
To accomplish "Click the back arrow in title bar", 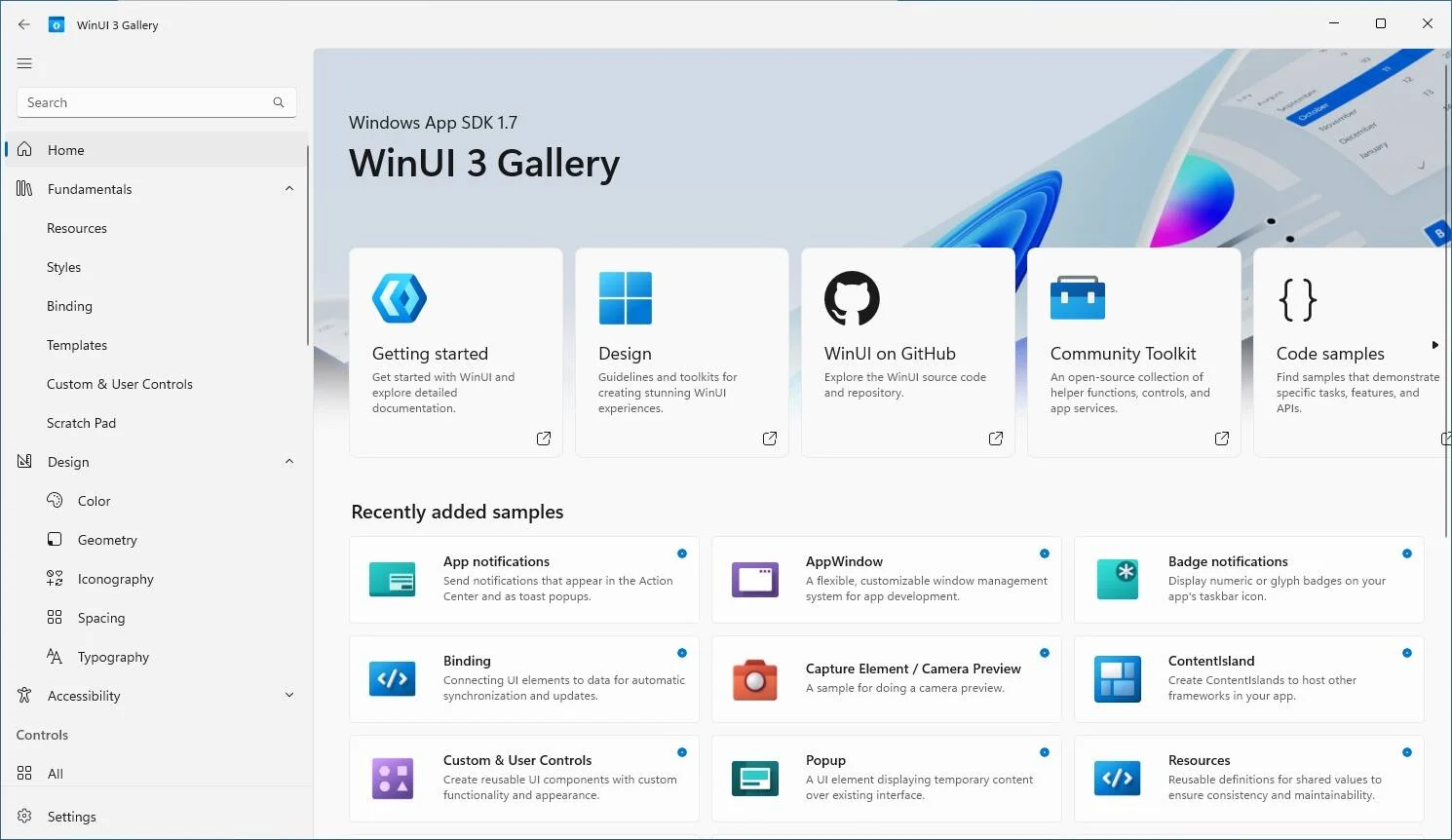I will point(24,24).
